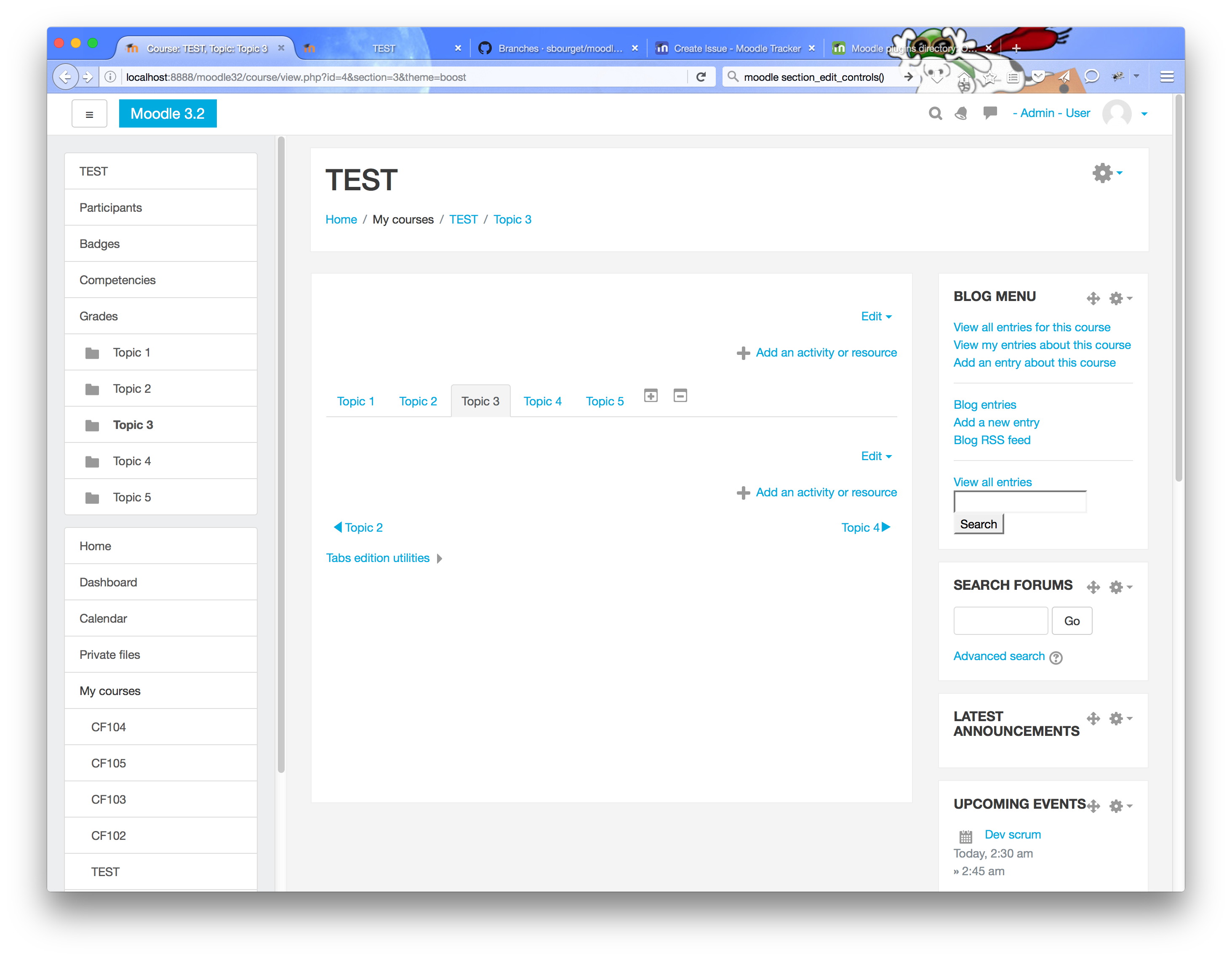Expand Tabs edition utilities
The height and width of the screenshot is (959, 1232).
(x=384, y=558)
